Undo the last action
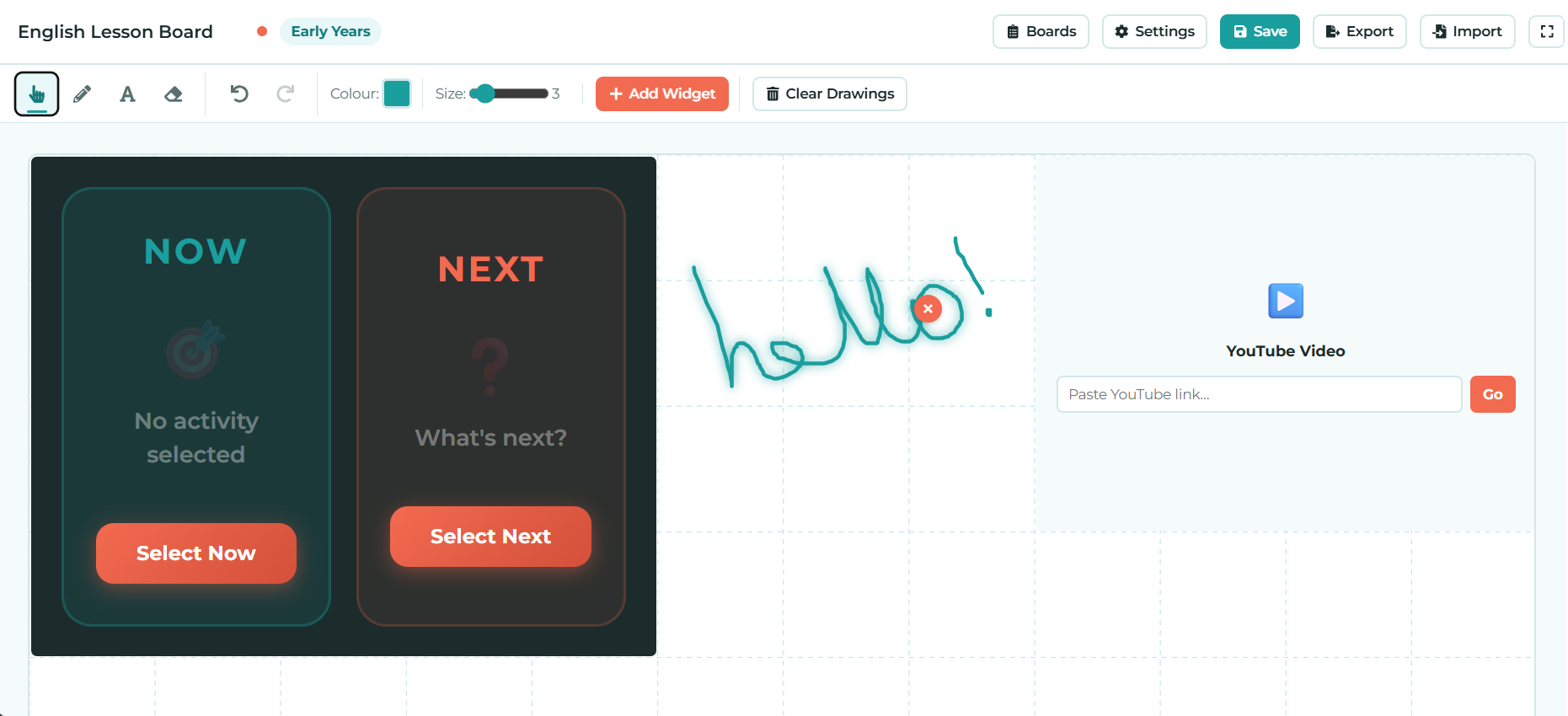1568x716 pixels. (239, 94)
